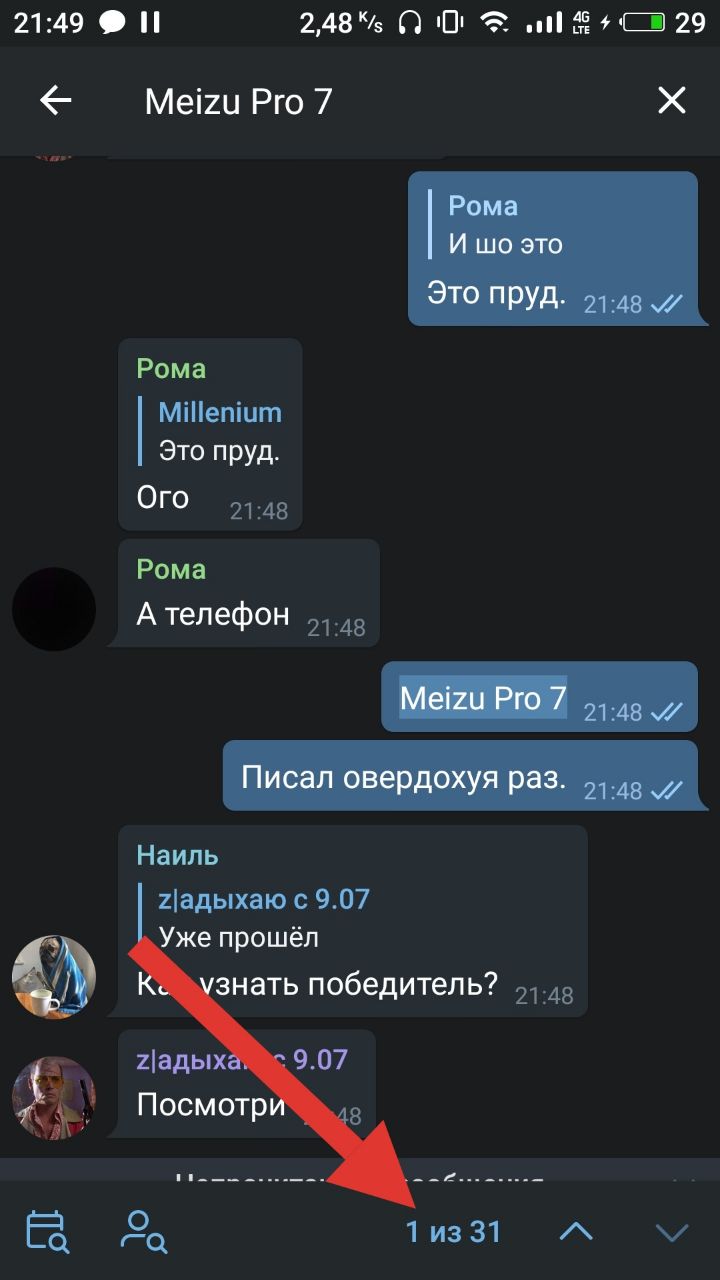
Task: Open z|адыхаю с 9.07 user avatar
Action: 54,1097
